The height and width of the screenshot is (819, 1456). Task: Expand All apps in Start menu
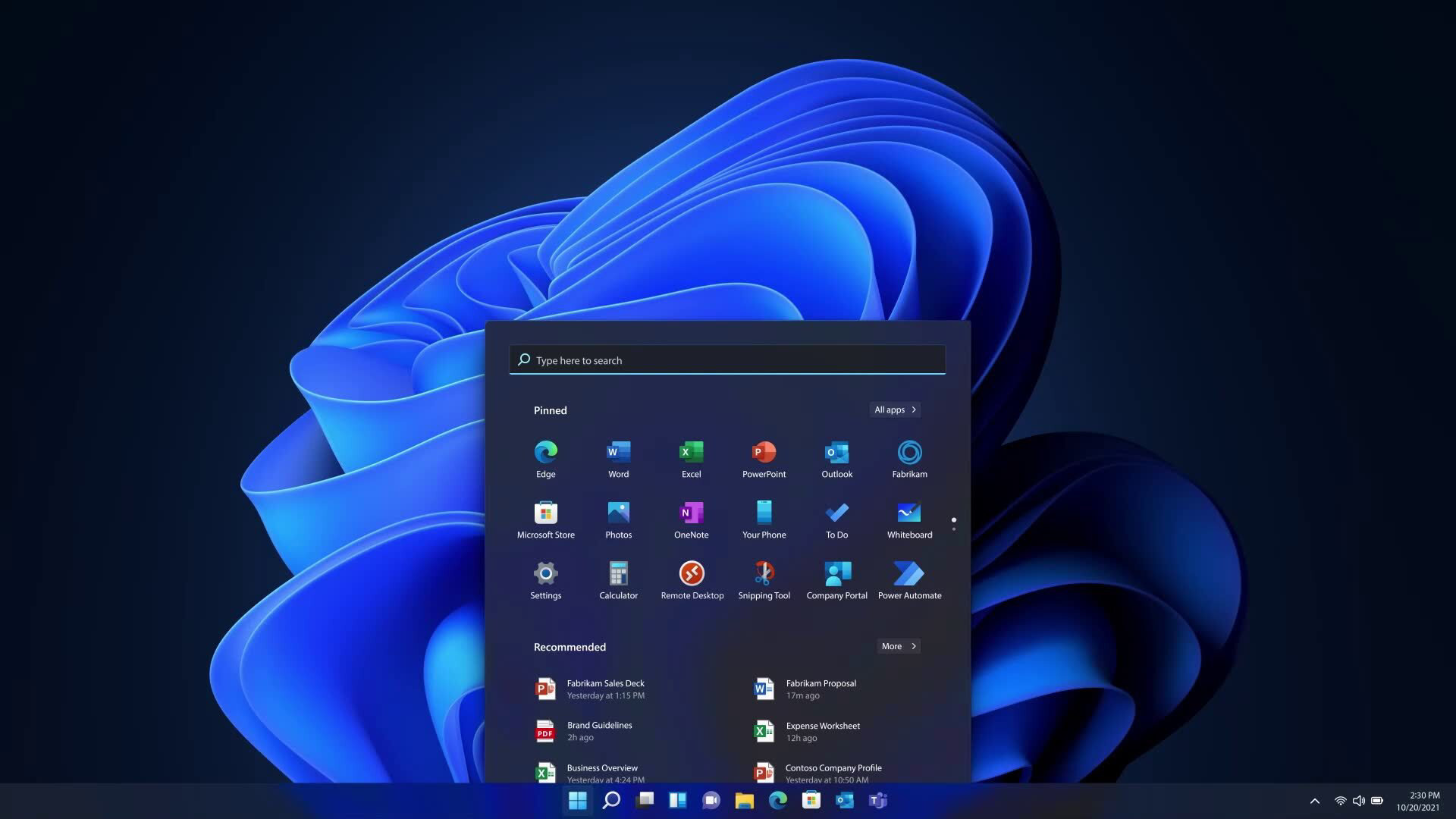tap(894, 410)
